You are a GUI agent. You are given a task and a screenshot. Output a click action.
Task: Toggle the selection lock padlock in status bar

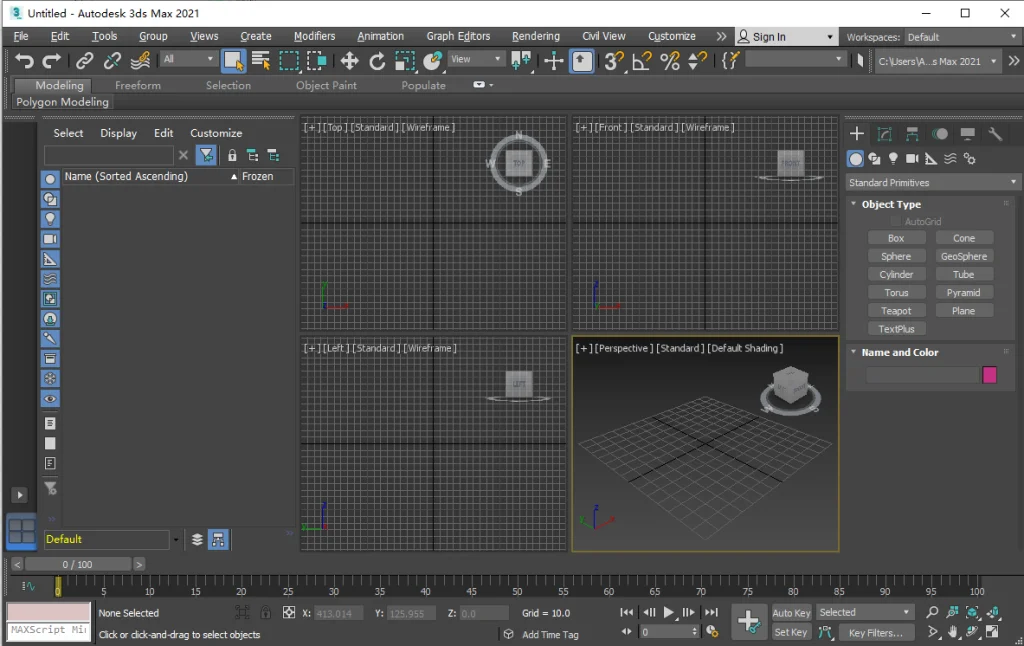pos(265,613)
